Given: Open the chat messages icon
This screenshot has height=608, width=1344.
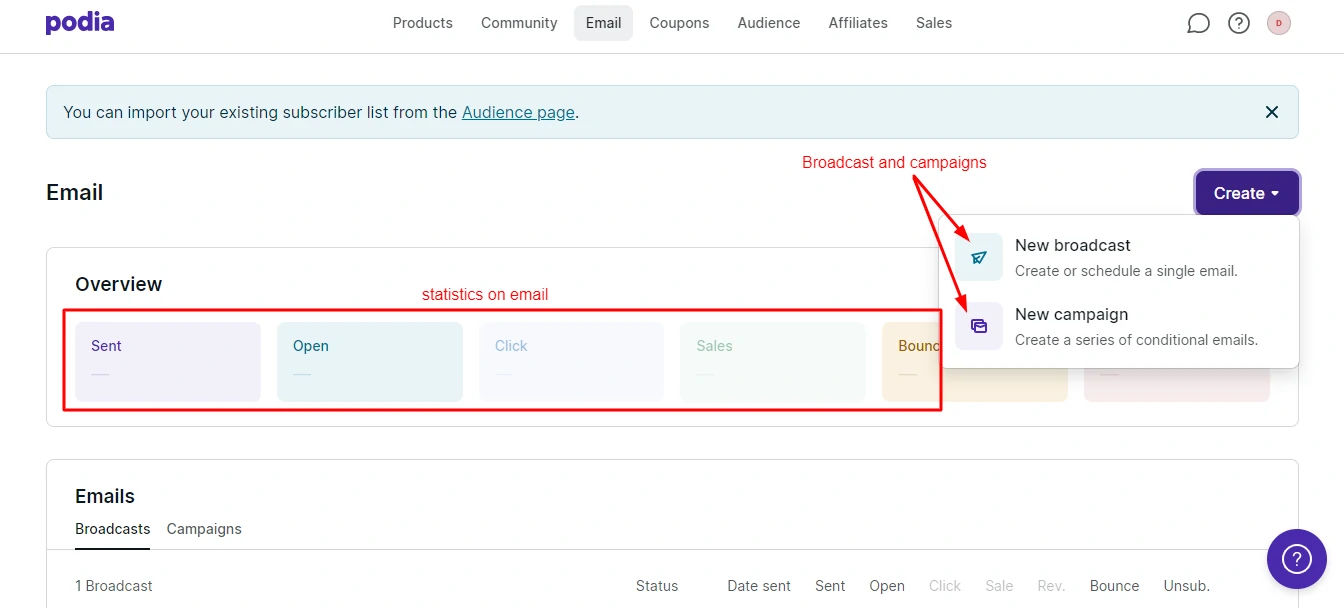Looking at the screenshot, I should (x=1198, y=23).
